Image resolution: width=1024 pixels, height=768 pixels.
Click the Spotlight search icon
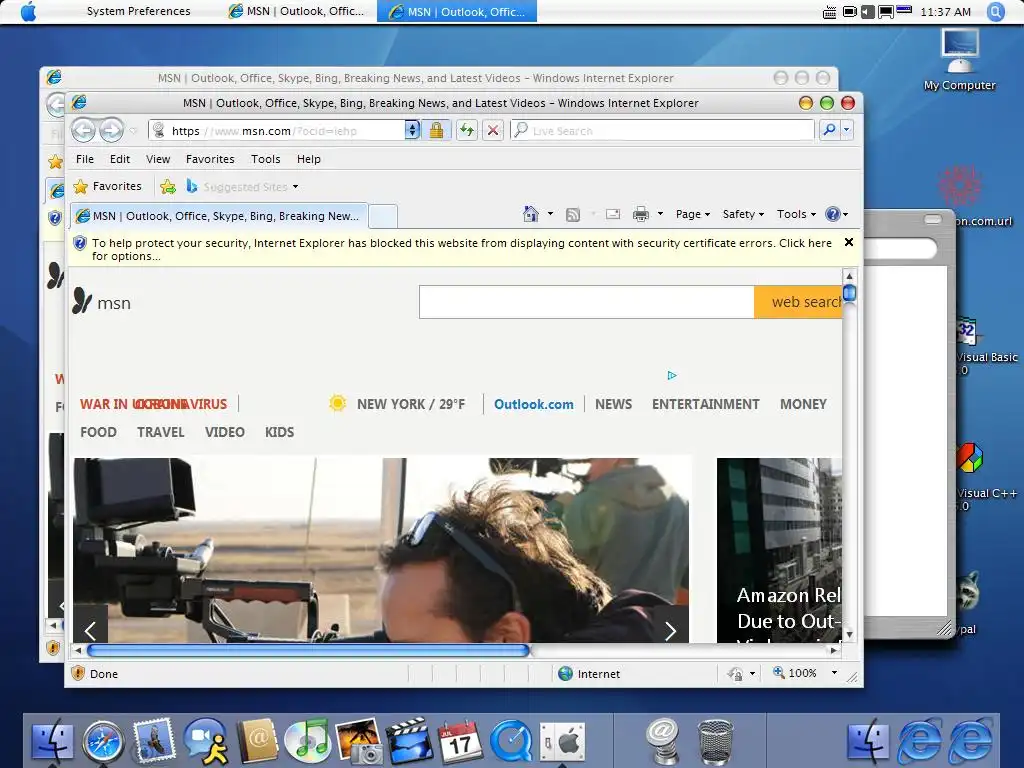(996, 12)
